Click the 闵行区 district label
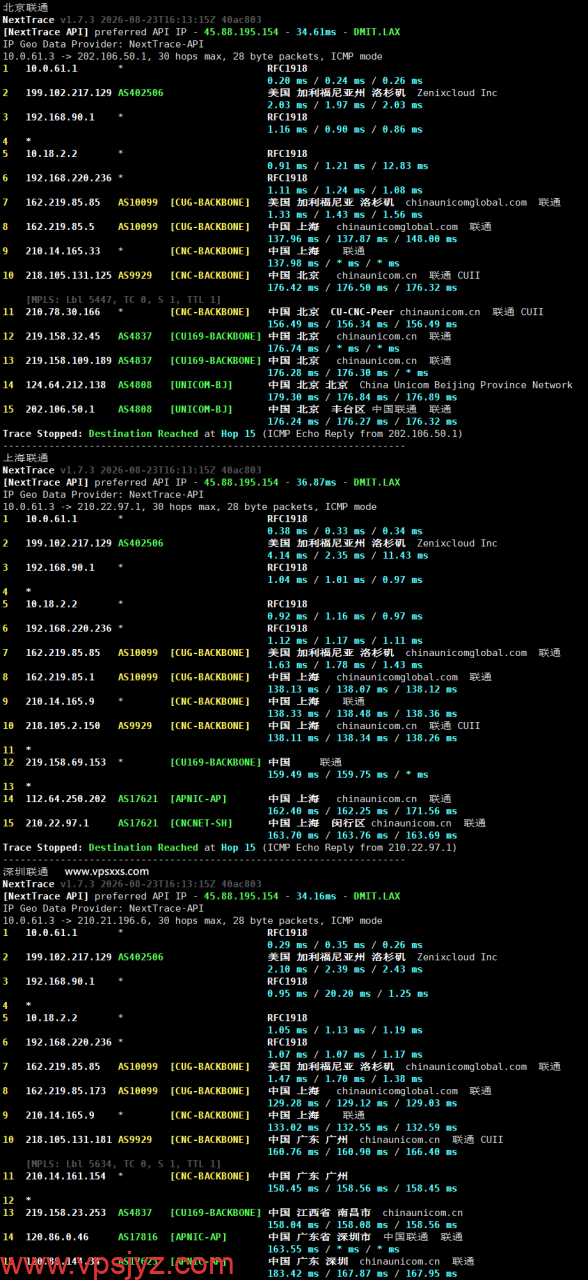 coord(348,823)
